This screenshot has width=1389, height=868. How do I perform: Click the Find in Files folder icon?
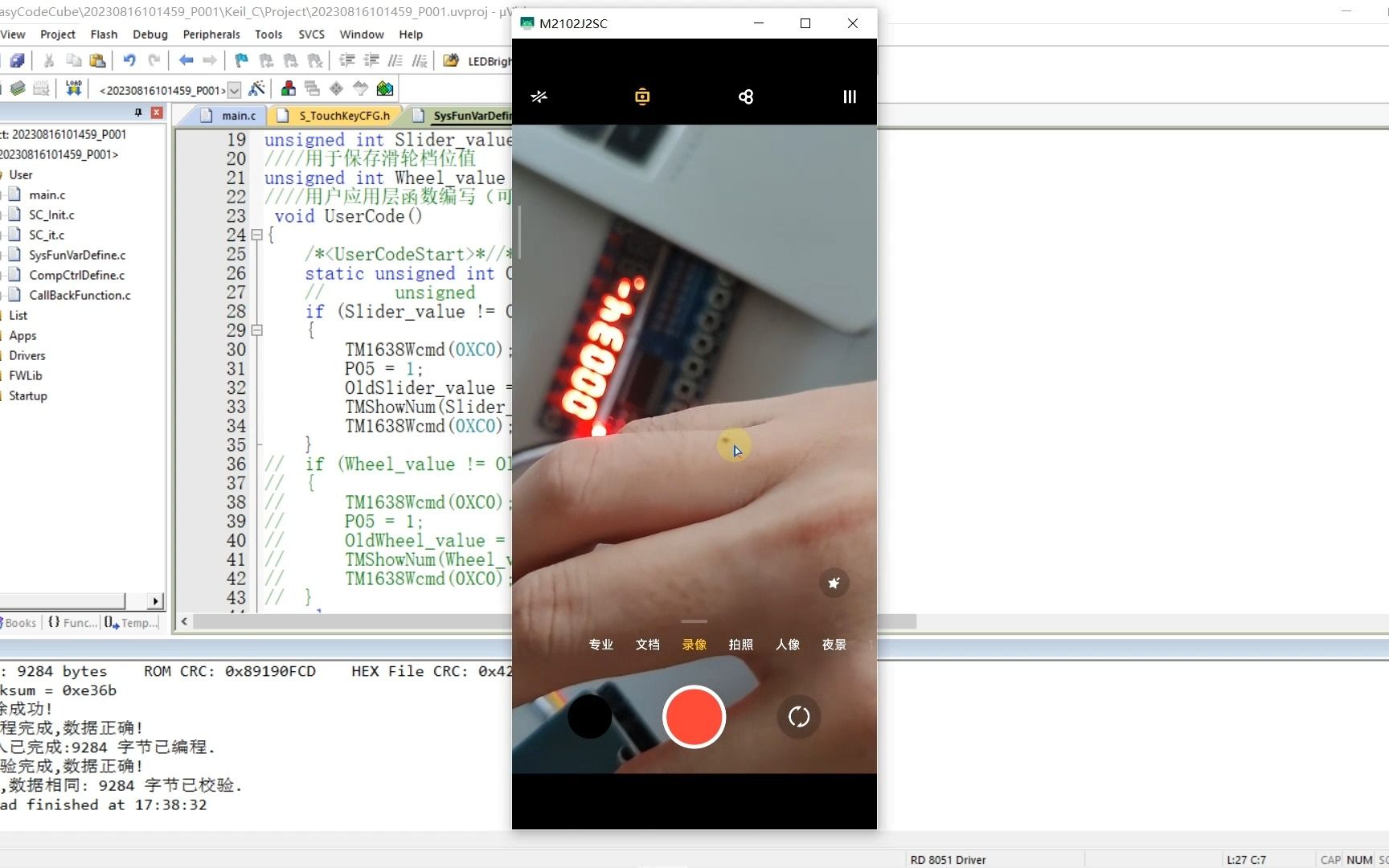point(451,60)
